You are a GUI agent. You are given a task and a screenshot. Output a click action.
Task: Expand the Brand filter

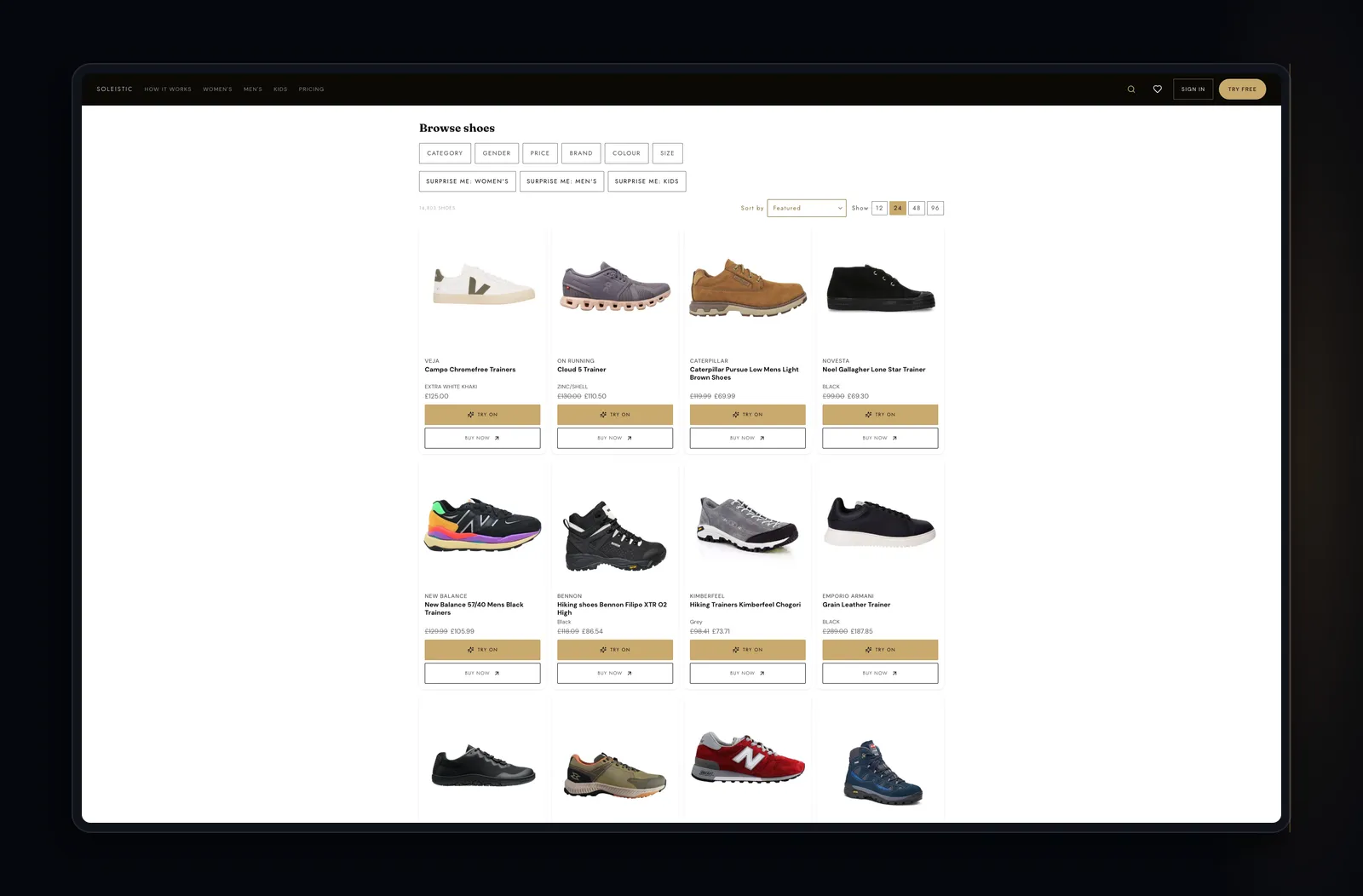581,153
